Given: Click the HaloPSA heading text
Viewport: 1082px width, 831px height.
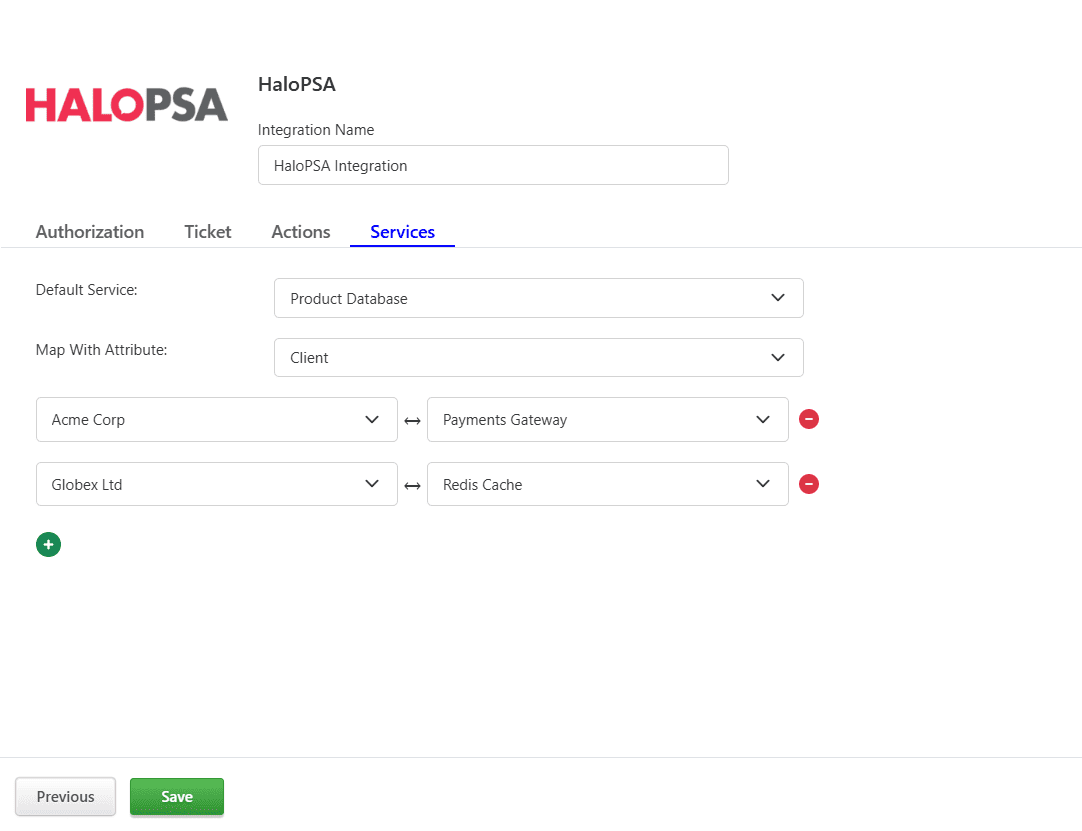Looking at the screenshot, I should tap(297, 84).
